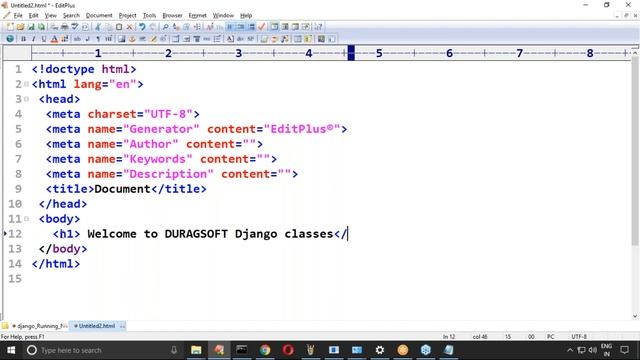Click the Windows search box
This screenshot has width=640, height=360.
[x=102, y=350]
